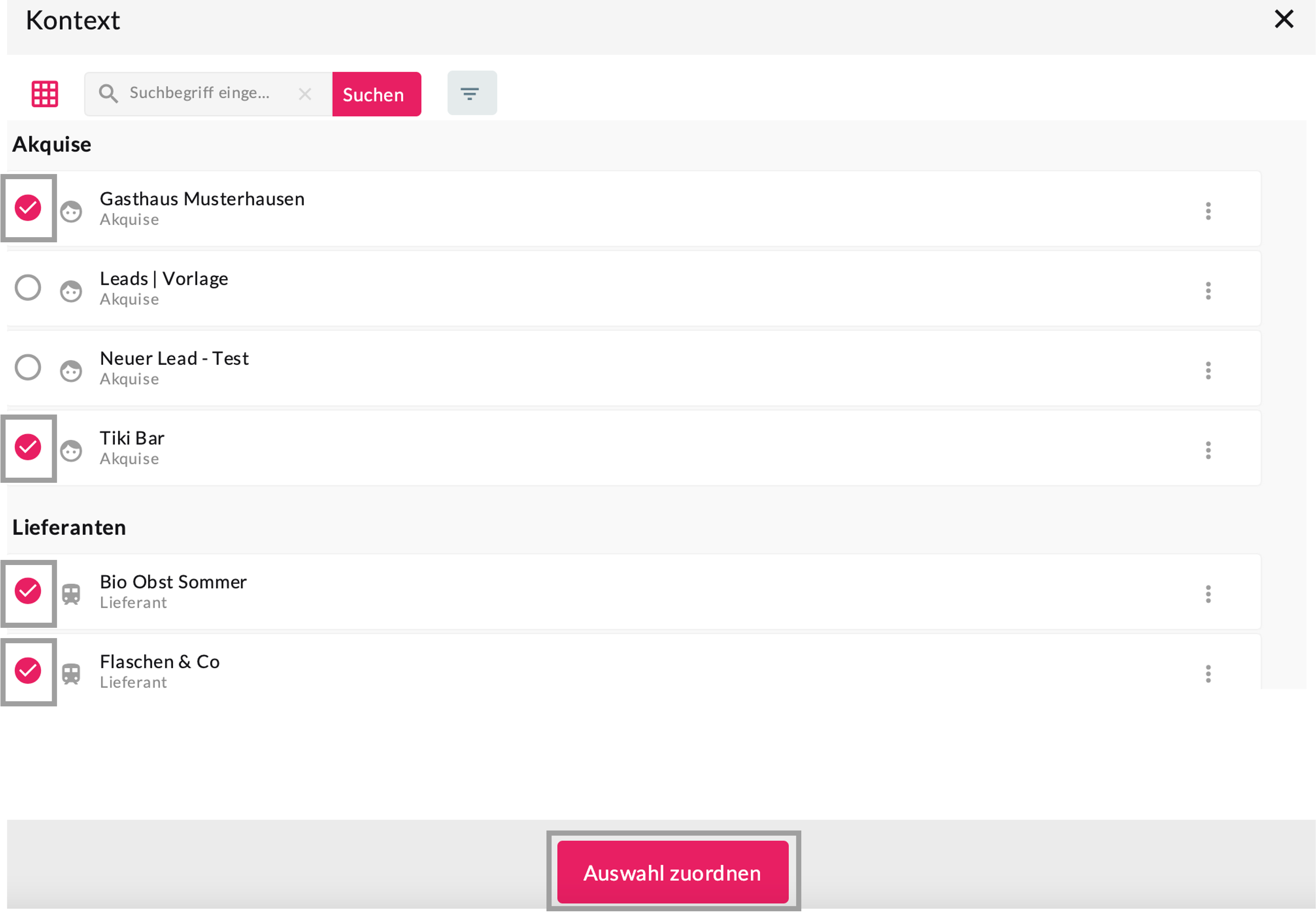
Task: Select the Leads | Vorlage entry
Action: click(x=28, y=287)
